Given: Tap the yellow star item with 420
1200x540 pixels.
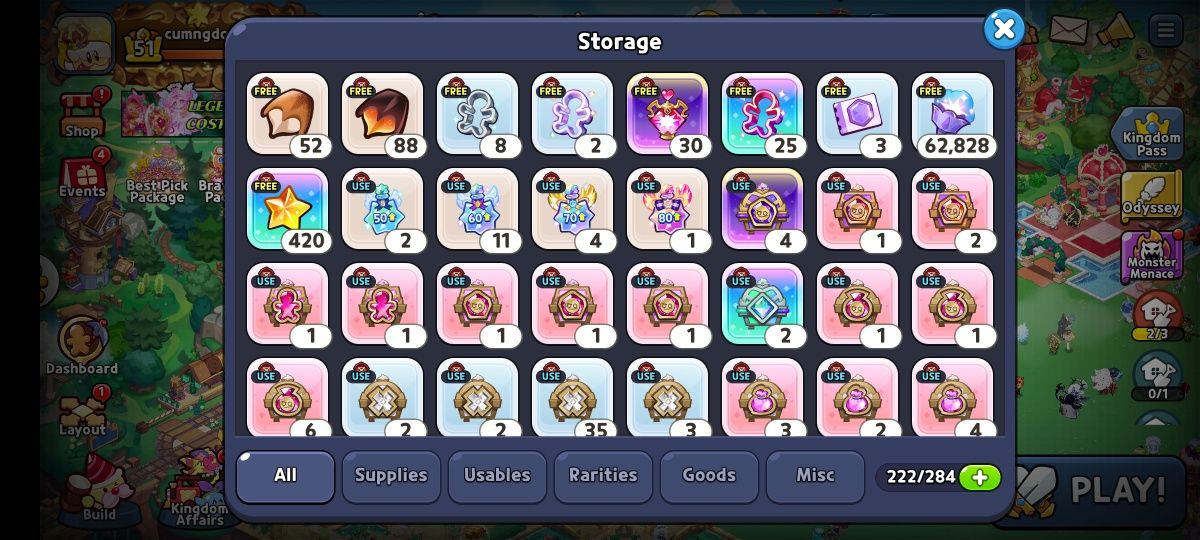Looking at the screenshot, I should tap(287, 209).
